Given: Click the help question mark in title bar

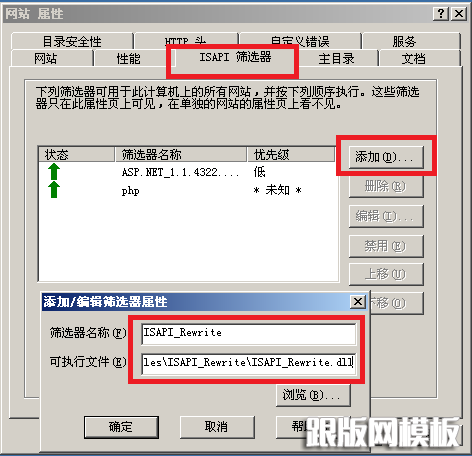Looking at the screenshot, I should (x=441, y=14).
